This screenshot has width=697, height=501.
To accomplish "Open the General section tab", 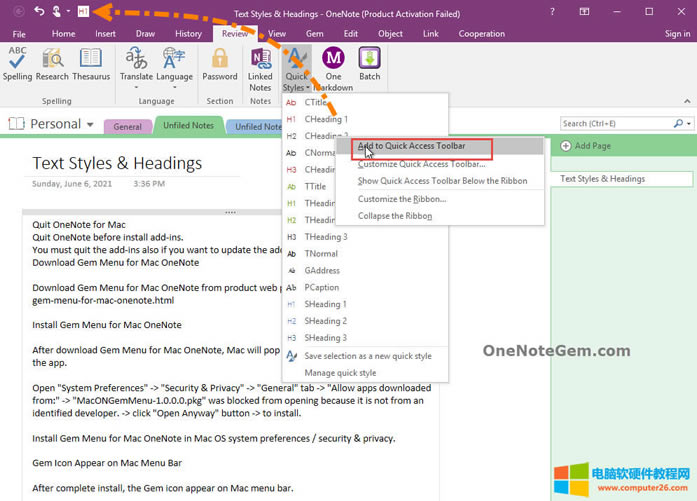I will tap(127, 127).
